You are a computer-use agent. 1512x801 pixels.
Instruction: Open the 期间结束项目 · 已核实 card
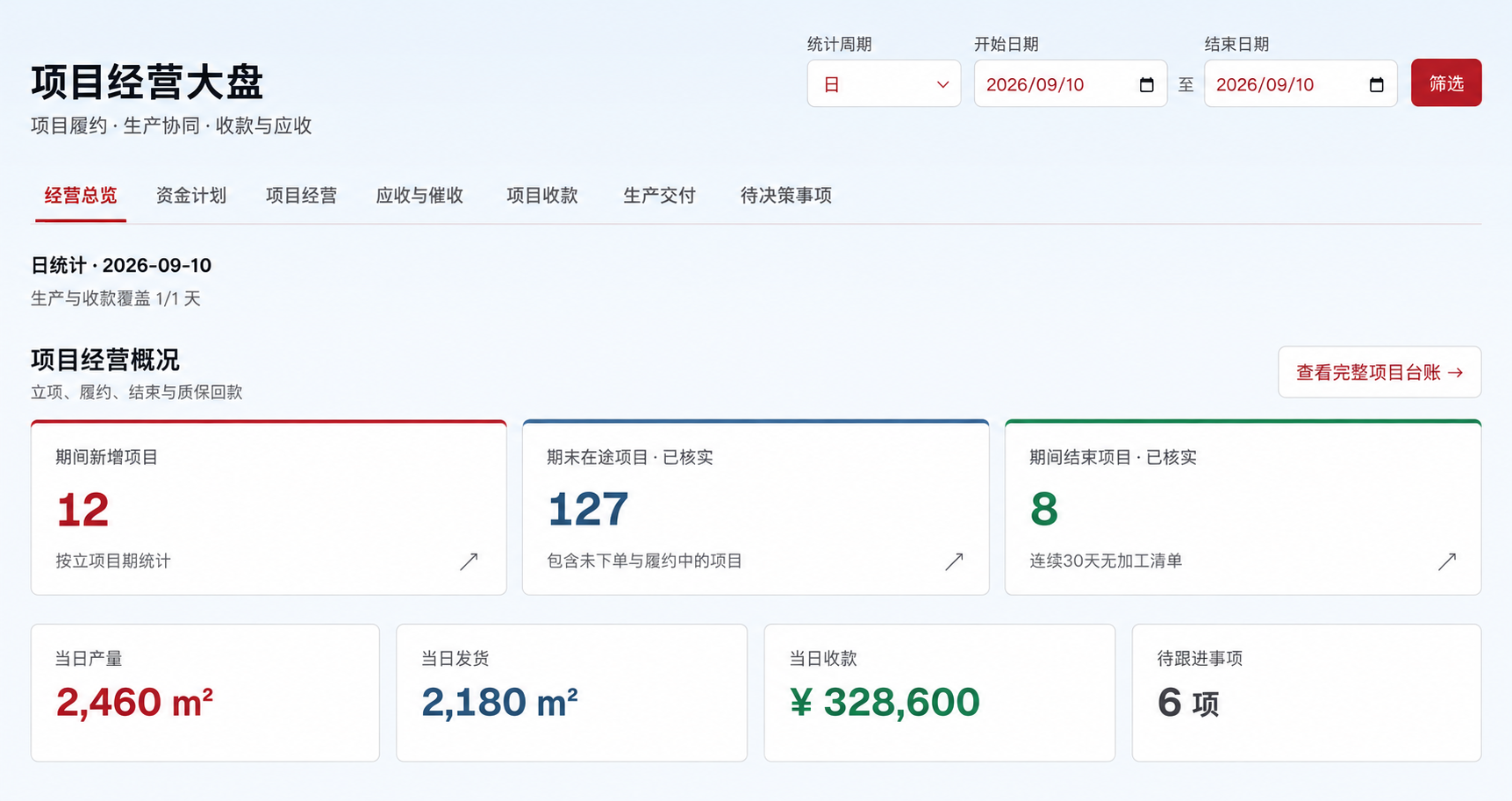pyautogui.click(x=1243, y=508)
